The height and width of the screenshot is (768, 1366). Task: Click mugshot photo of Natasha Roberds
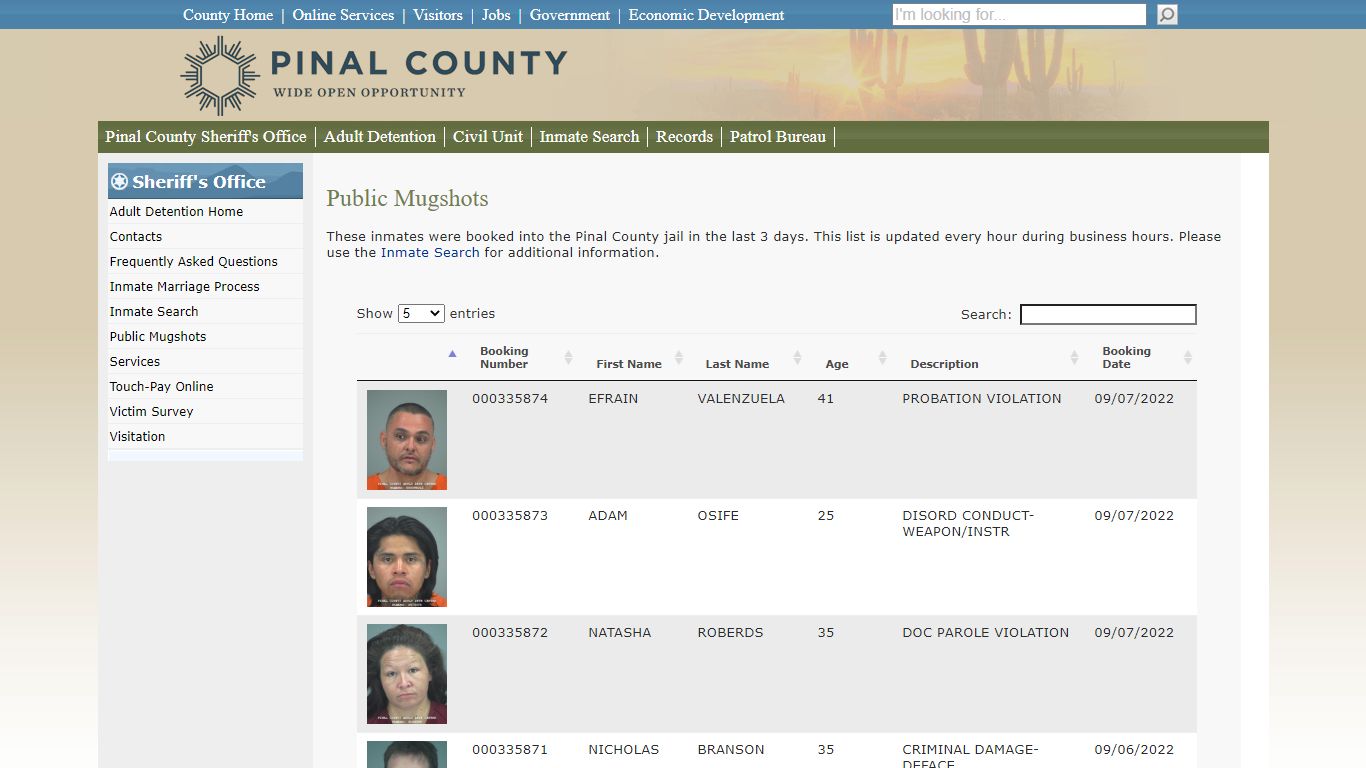pos(407,674)
